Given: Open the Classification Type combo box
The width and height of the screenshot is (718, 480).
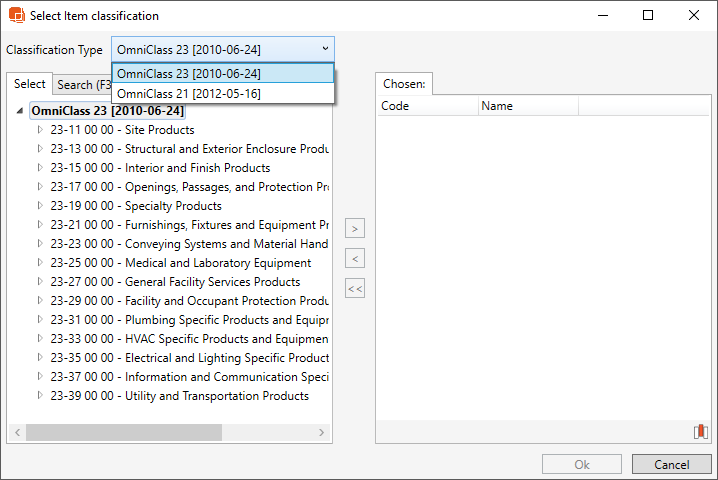Looking at the screenshot, I should (x=223, y=49).
